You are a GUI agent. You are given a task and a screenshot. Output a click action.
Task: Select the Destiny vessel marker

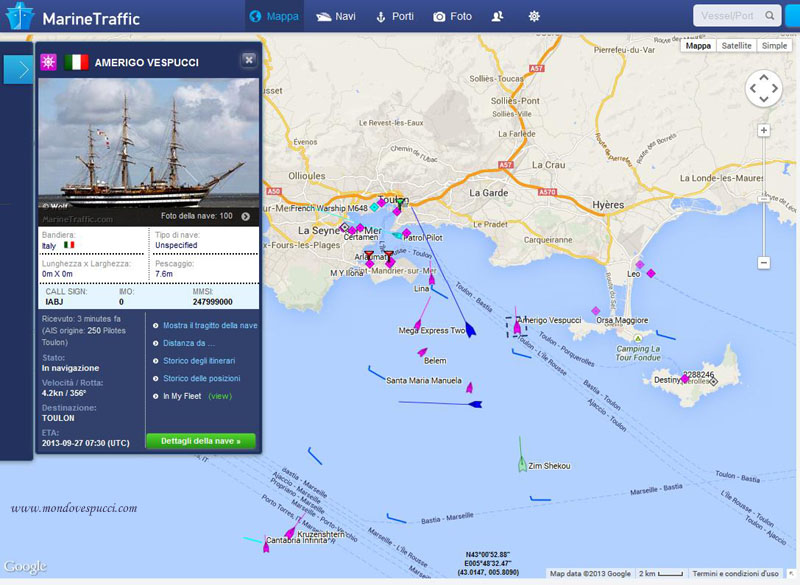click(685, 379)
